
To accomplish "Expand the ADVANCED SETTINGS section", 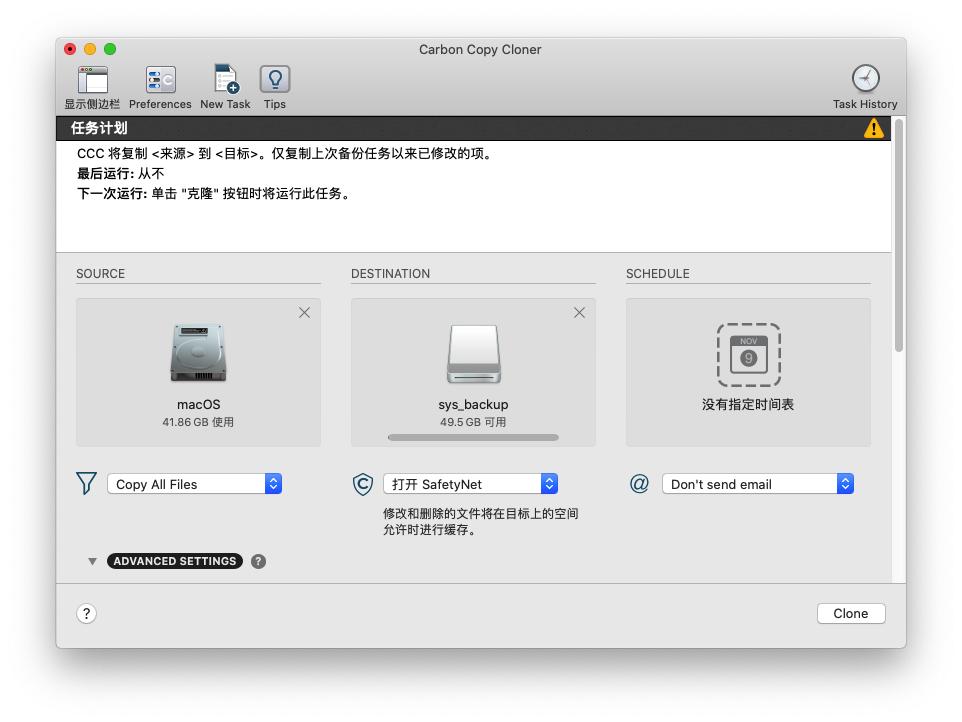I will click(175, 561).
